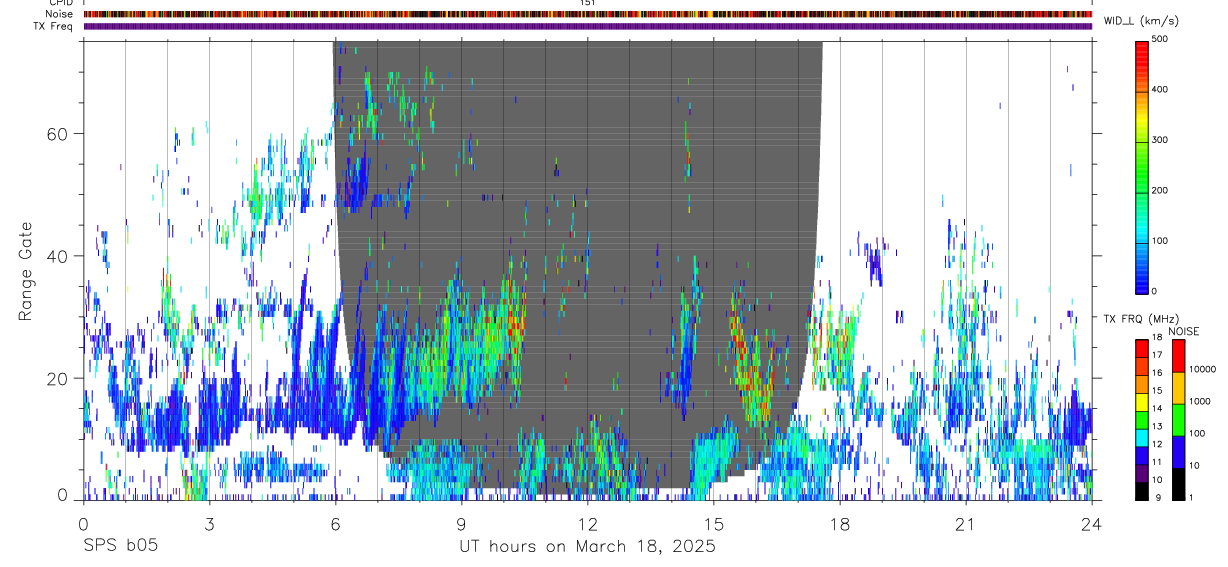Click the 500 value on width colorbar

point(1159,39)
